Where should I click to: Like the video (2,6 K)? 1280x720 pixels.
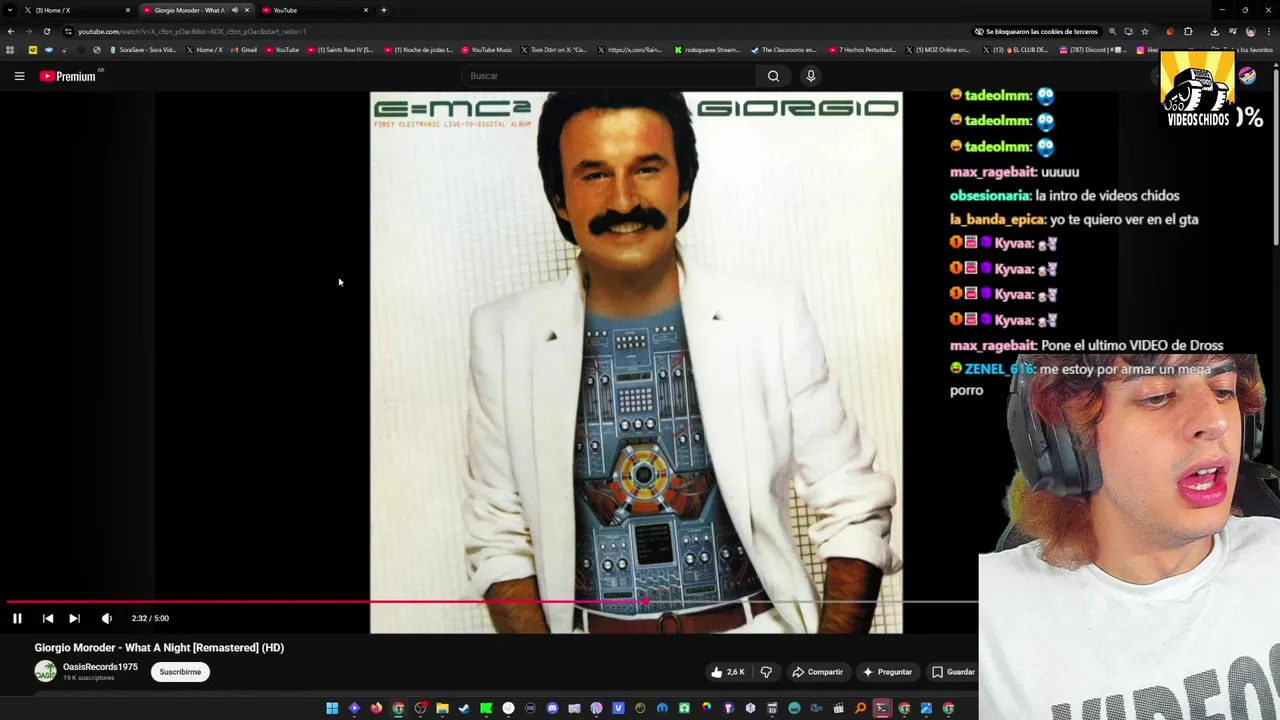tap(728, 672)
